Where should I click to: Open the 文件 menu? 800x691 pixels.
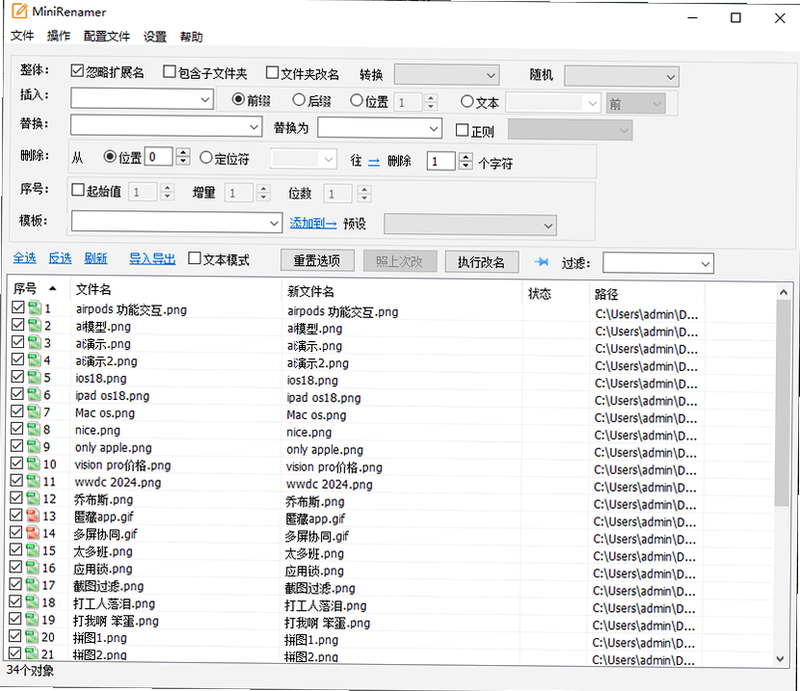pyautogui.click(x=22, y=36)
